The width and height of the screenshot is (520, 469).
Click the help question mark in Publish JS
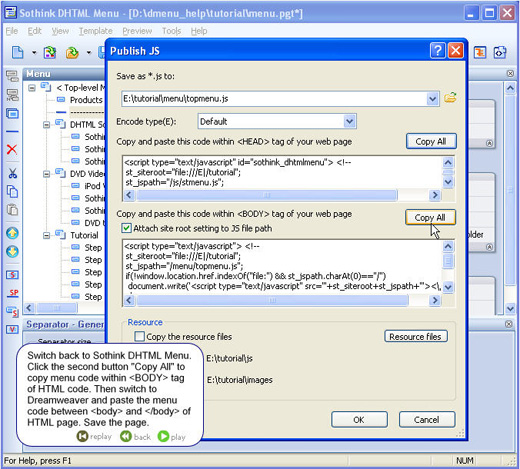coord(437,51)
